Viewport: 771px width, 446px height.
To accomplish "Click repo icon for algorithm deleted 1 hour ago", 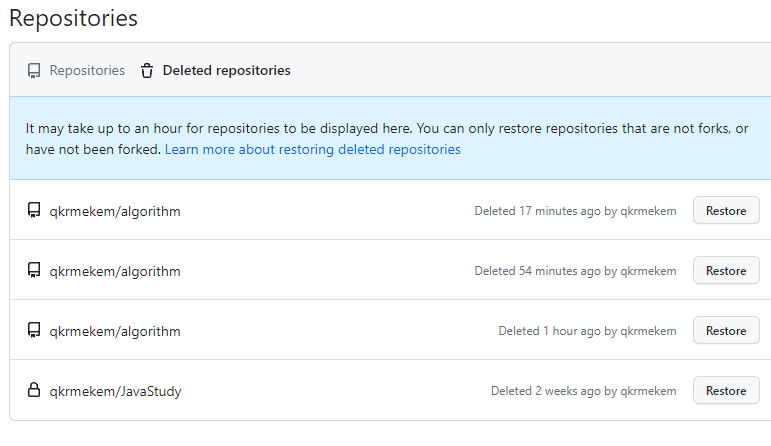I will 34,331.
